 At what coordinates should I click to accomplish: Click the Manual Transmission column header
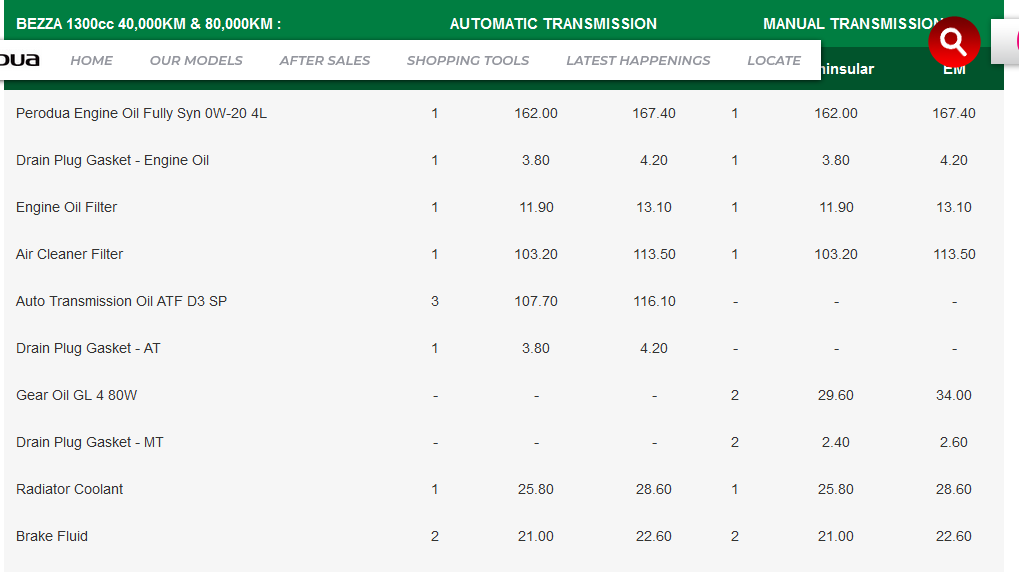pos(852,24)
